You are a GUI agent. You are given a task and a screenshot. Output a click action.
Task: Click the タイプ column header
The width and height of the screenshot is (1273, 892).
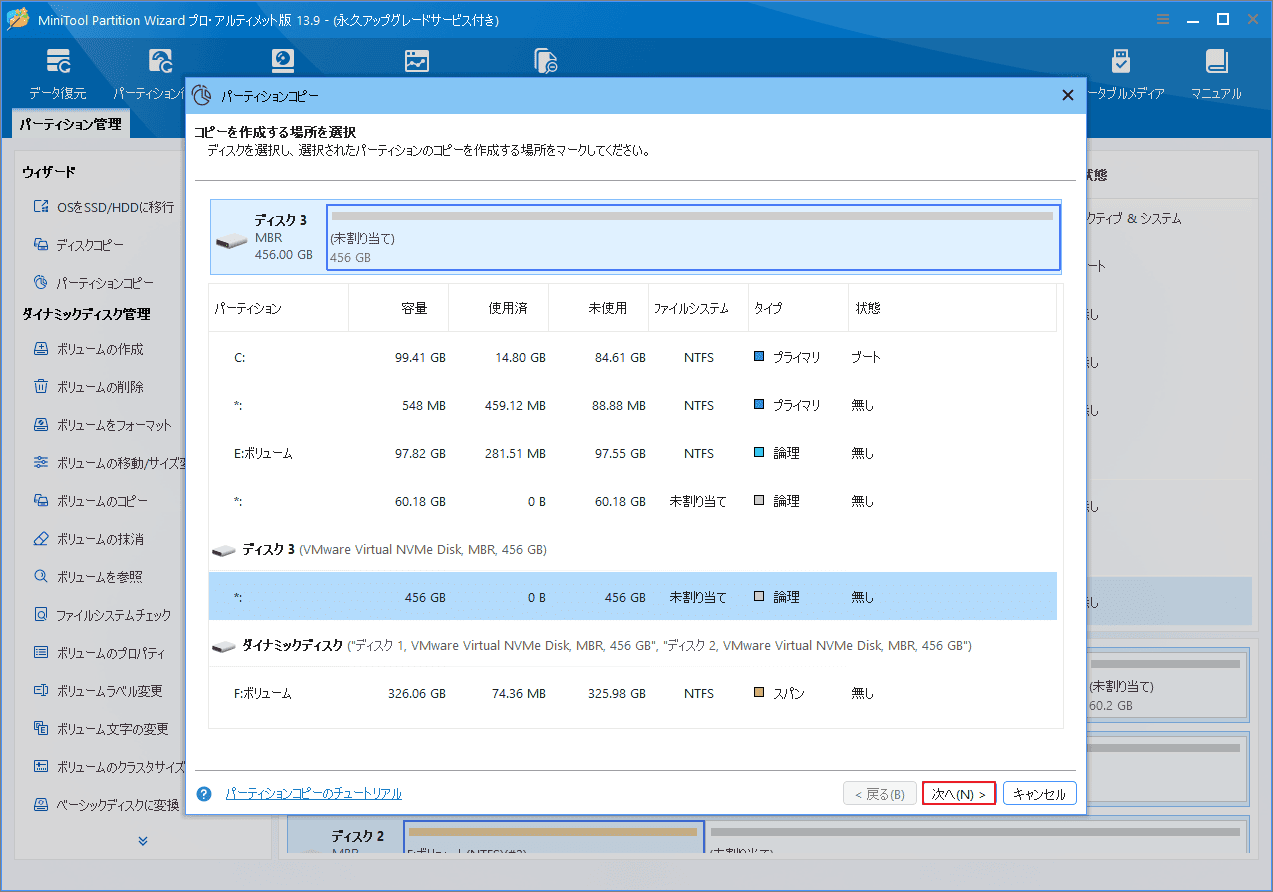(x=798, y=308)
